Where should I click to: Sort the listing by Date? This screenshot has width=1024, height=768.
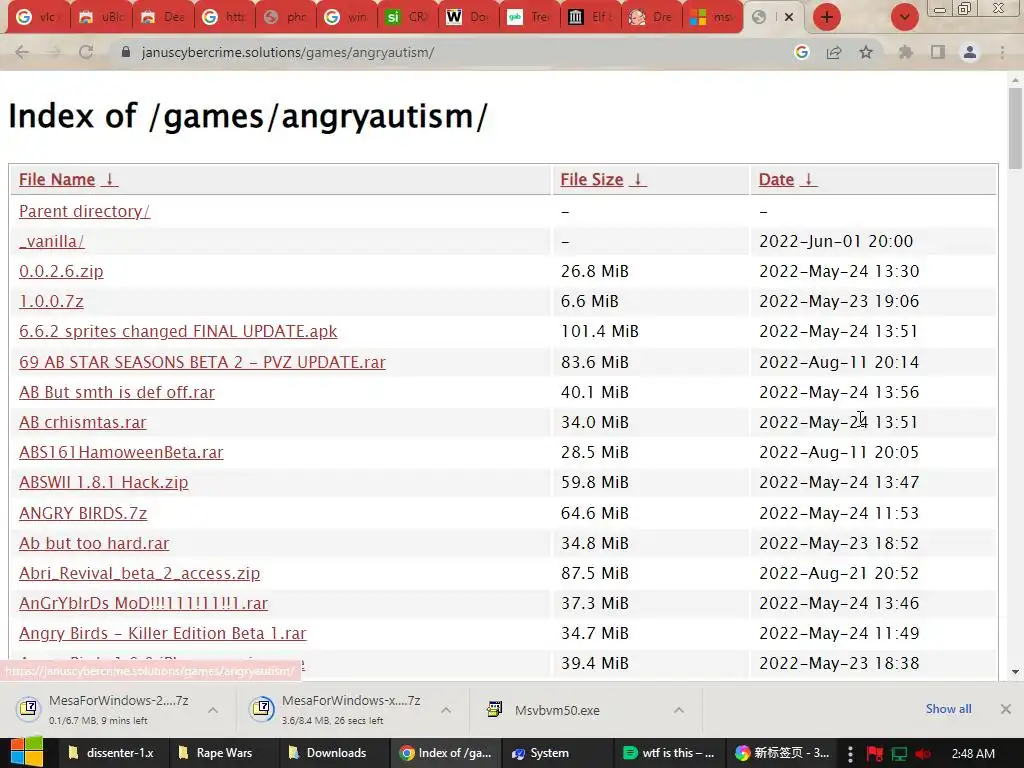pyautogui.click(x=787, y=180)
